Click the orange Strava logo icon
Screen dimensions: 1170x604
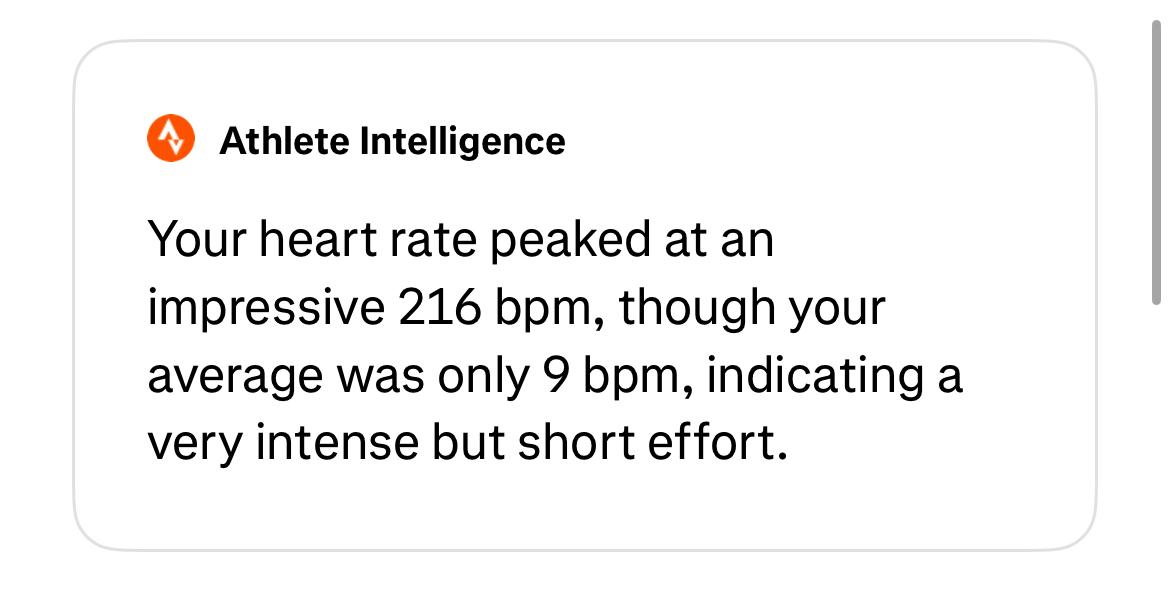pos(171,138)
